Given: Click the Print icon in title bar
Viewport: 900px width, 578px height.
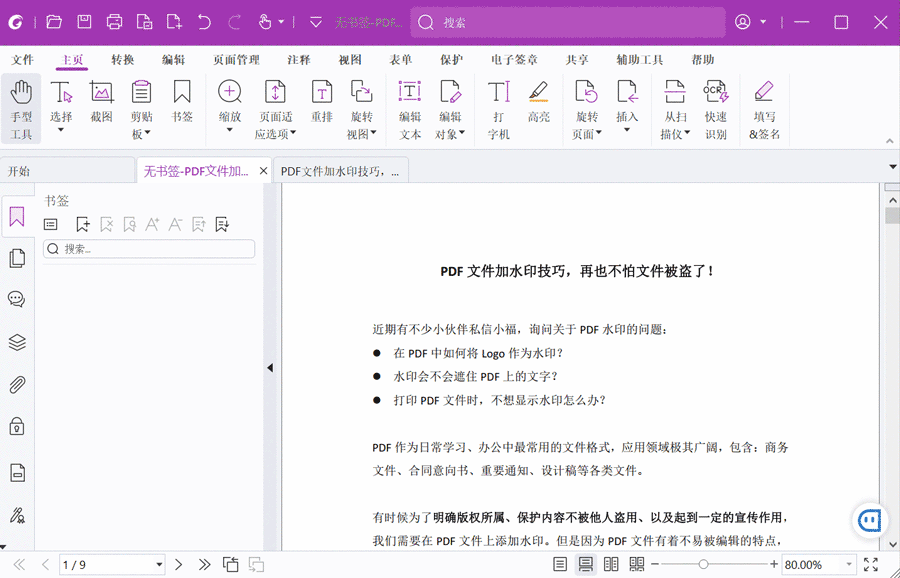Looking at the screenshot, I should (115, 22).
